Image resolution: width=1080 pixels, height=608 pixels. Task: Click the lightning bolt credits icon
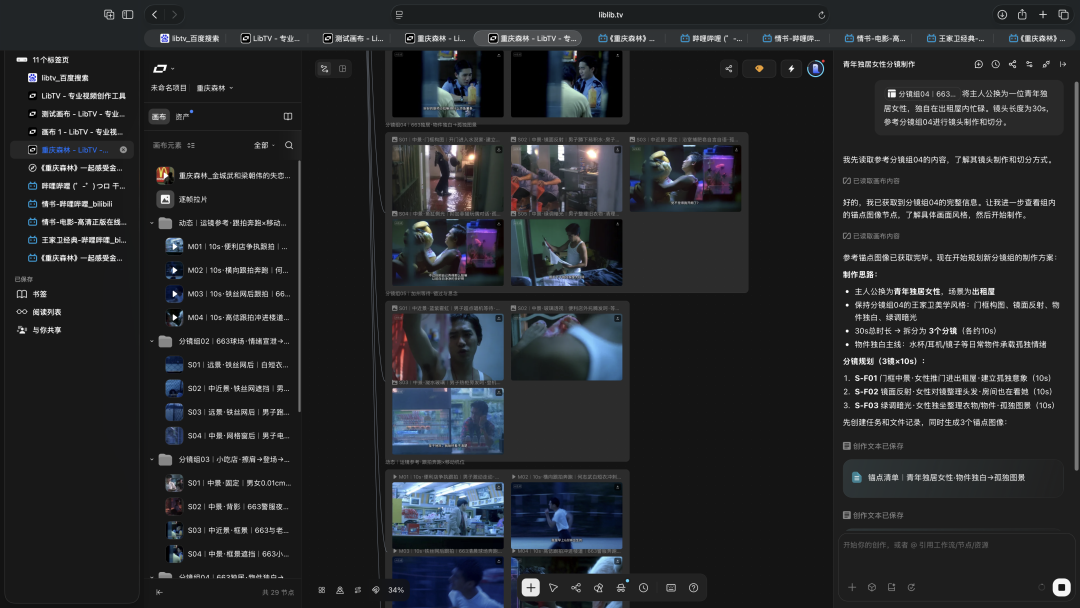(x=791, y=68)
